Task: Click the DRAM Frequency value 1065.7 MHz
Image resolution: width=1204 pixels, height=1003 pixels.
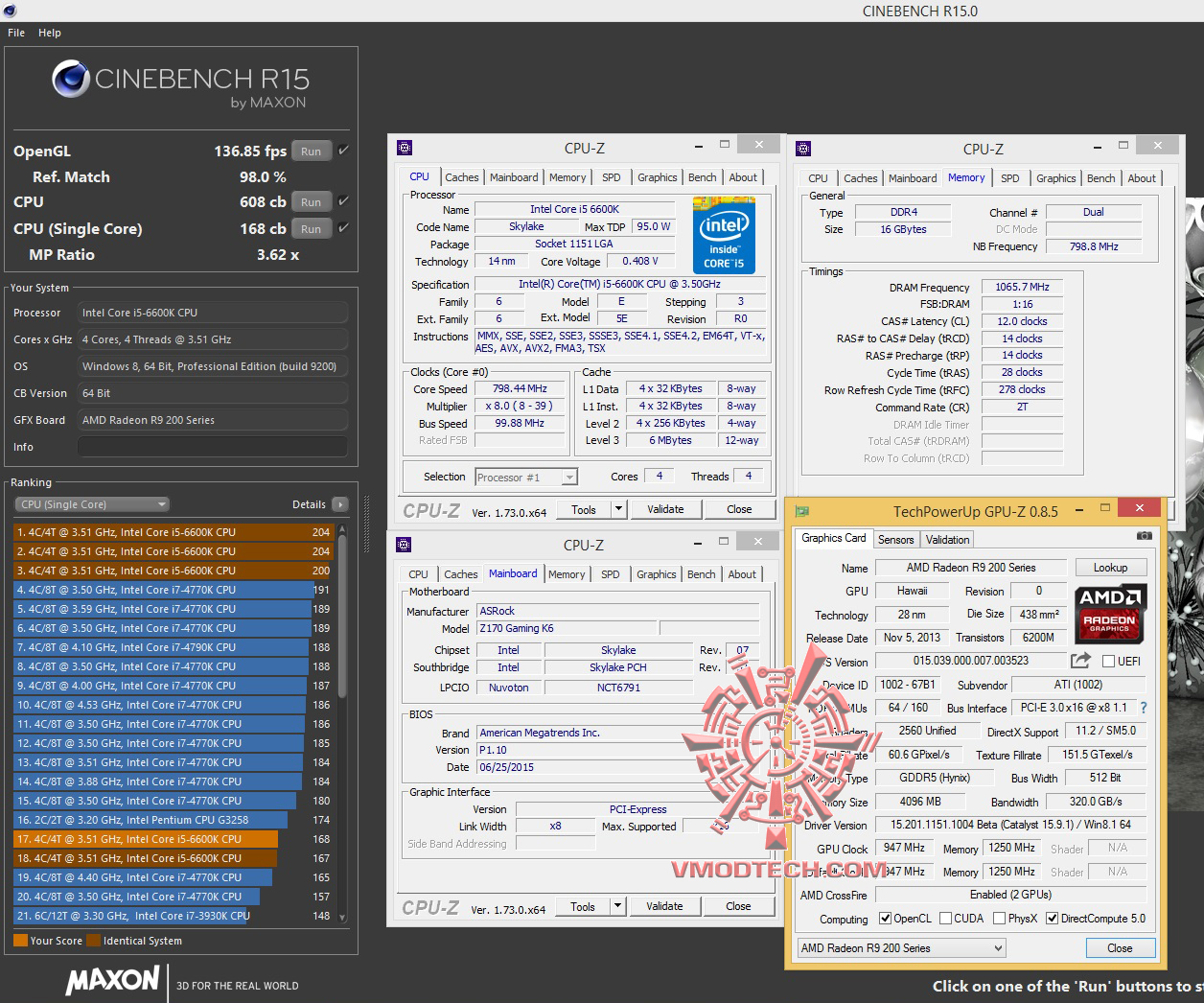Action: 1023,287
